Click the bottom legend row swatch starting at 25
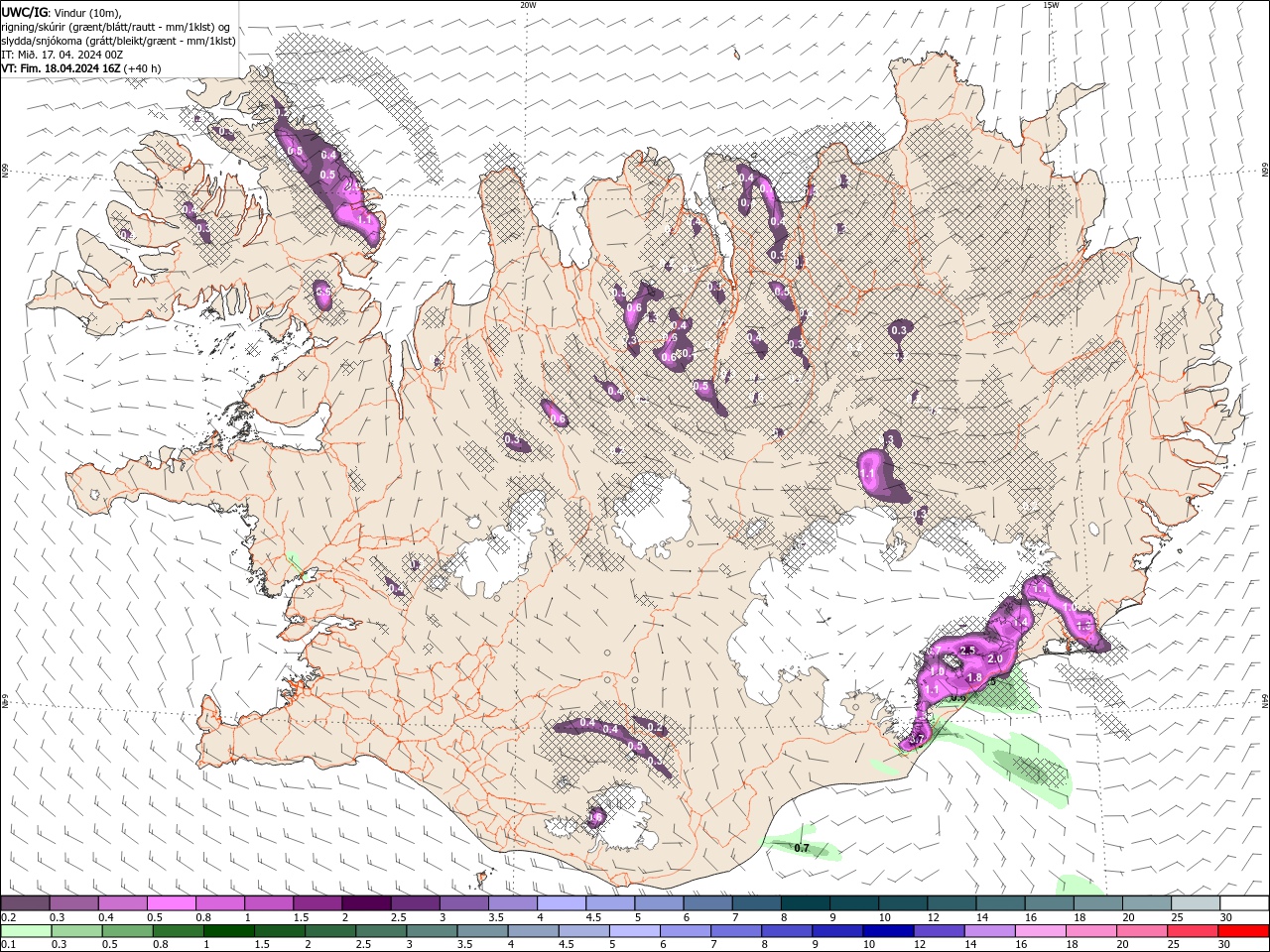 point(1193,931)
